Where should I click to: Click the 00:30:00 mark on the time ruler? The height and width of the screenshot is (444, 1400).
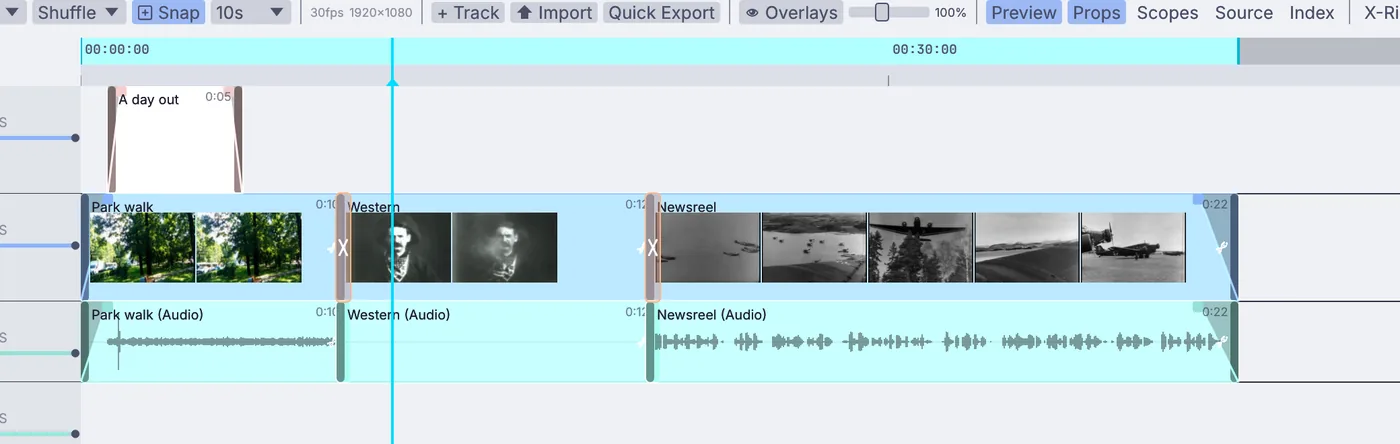tap(924, 50)
